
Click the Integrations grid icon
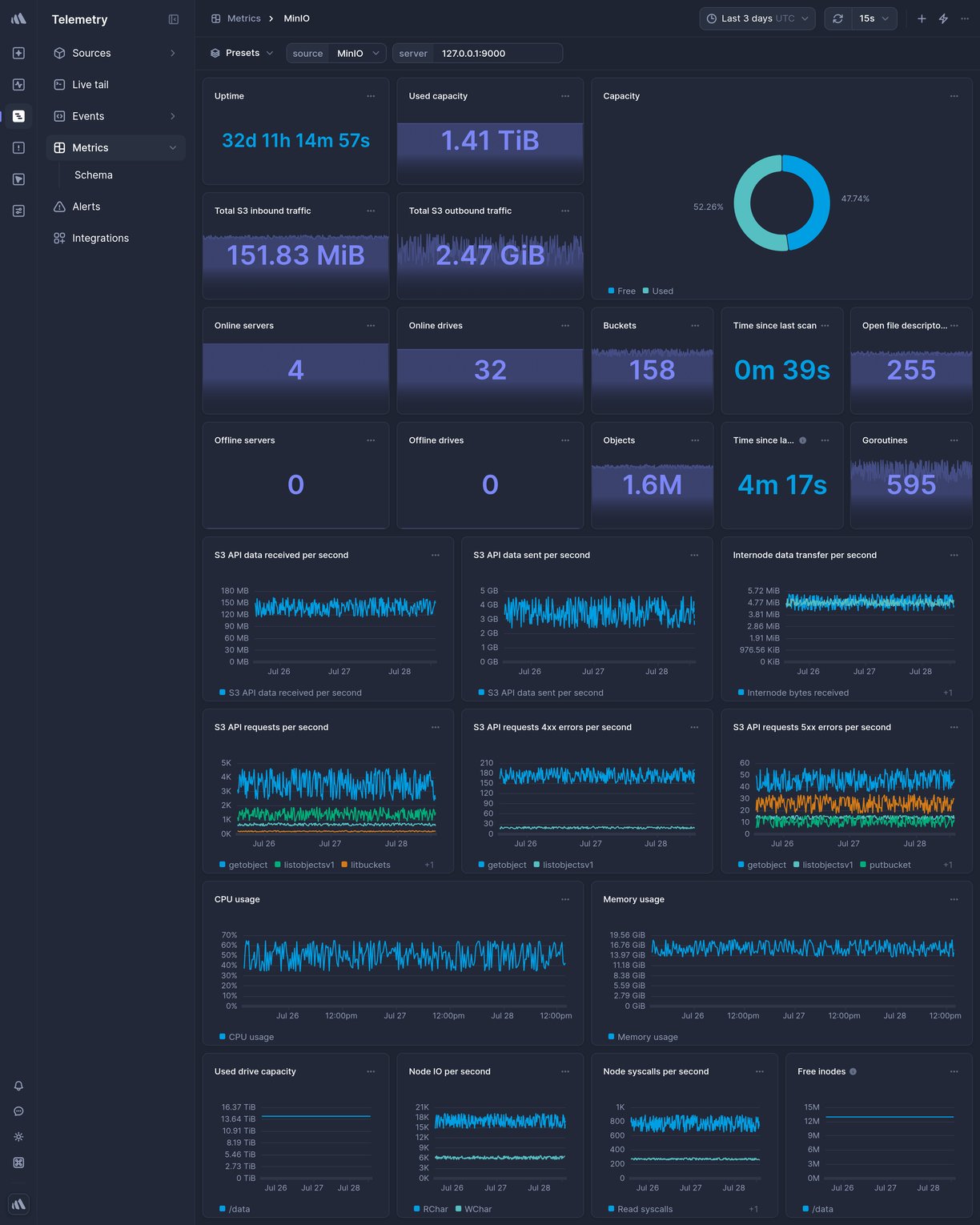pyautogui.click(x=59, y=238)
